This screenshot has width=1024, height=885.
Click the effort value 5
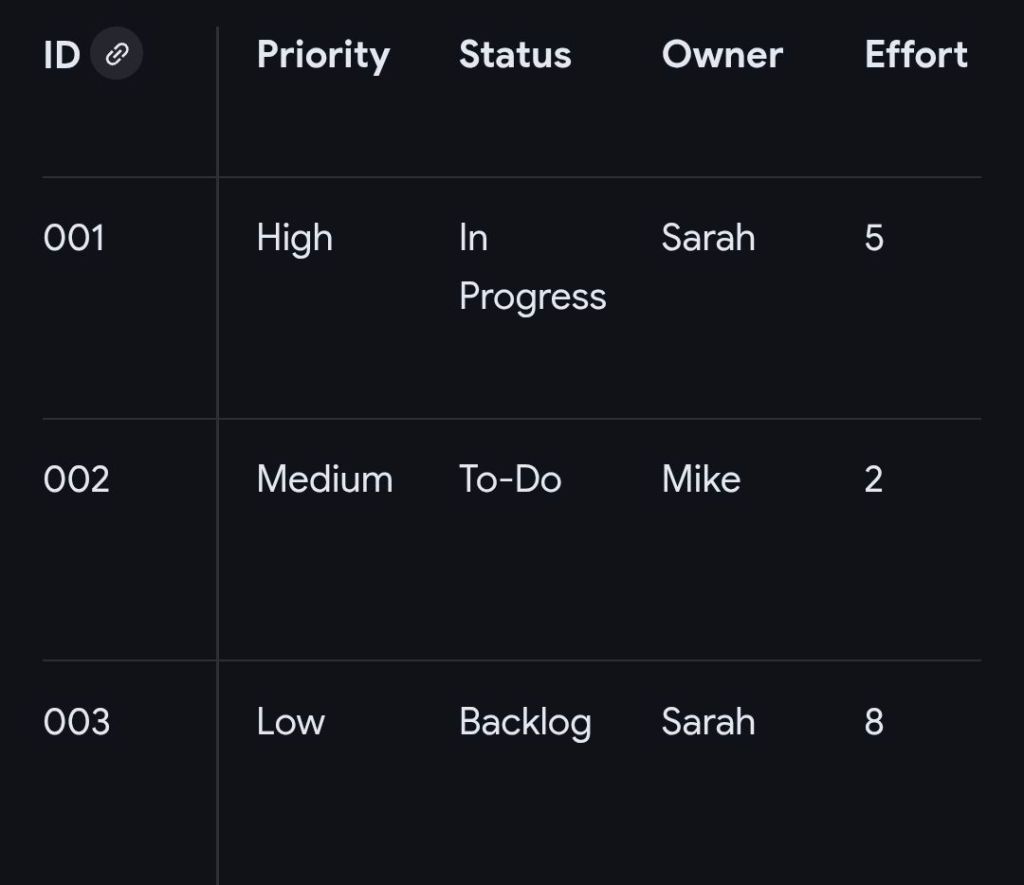pyautogui.click(x=874, y=238)
